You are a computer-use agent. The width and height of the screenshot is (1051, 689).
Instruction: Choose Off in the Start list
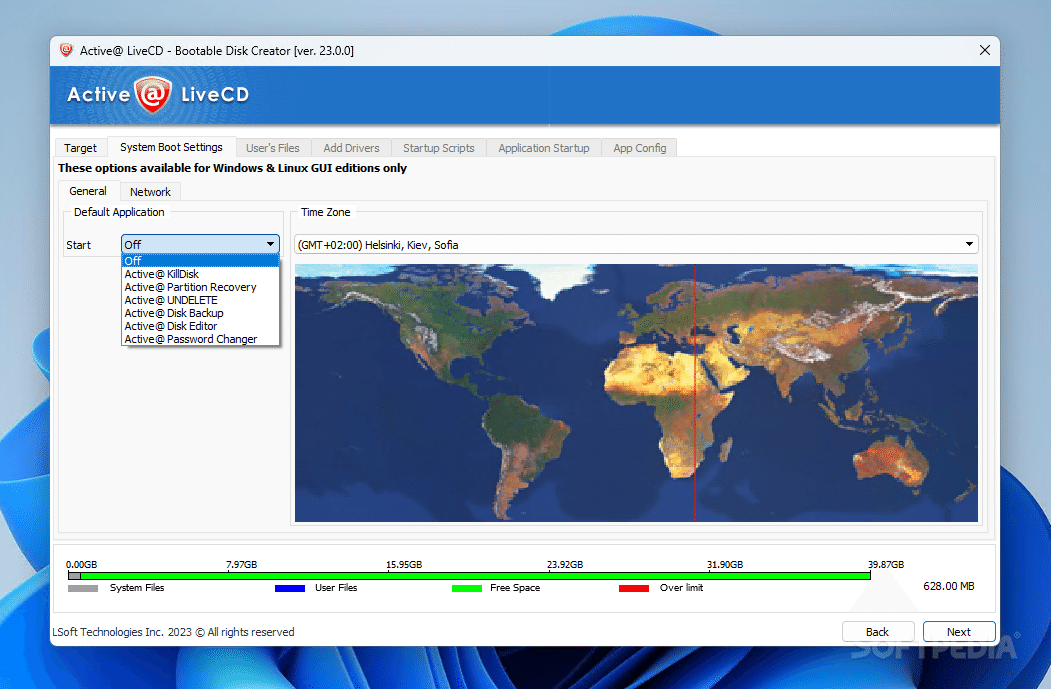click(200, 261)
